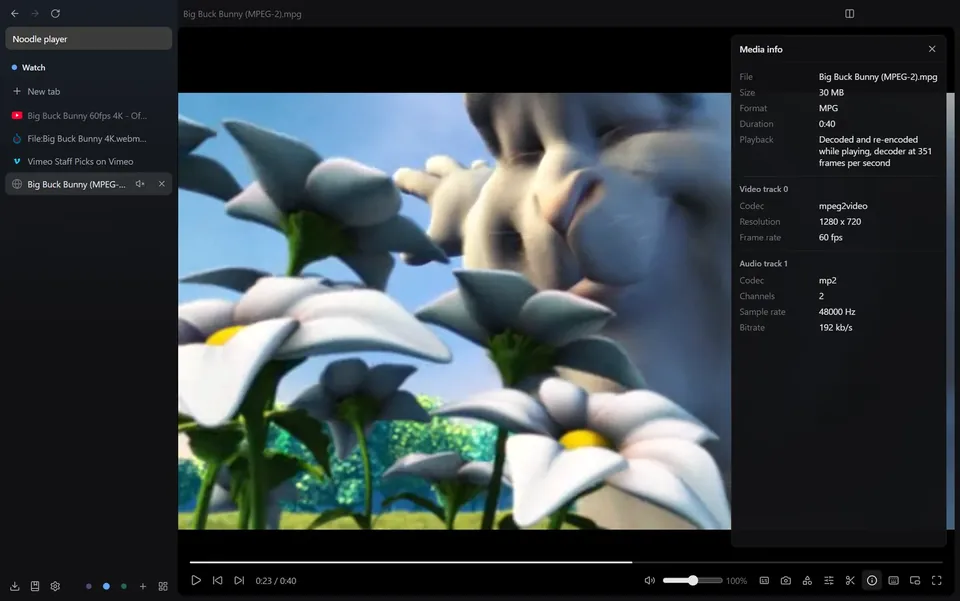Switch to the green workspace dot
The height and width of the screenshot is (601, 960).
pyautogui.click(x=124, y=586)
